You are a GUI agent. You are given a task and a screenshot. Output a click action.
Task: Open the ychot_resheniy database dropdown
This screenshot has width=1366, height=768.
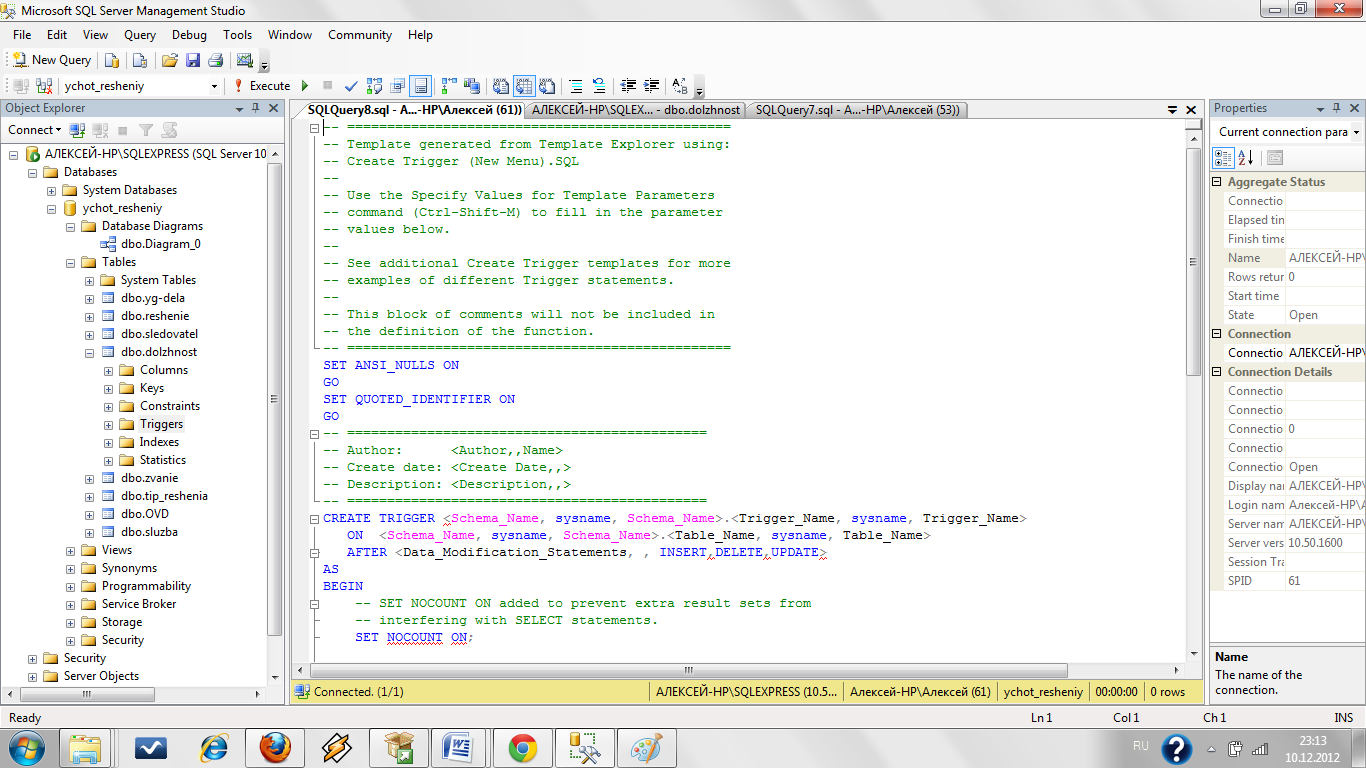click(x=214, y=86)
